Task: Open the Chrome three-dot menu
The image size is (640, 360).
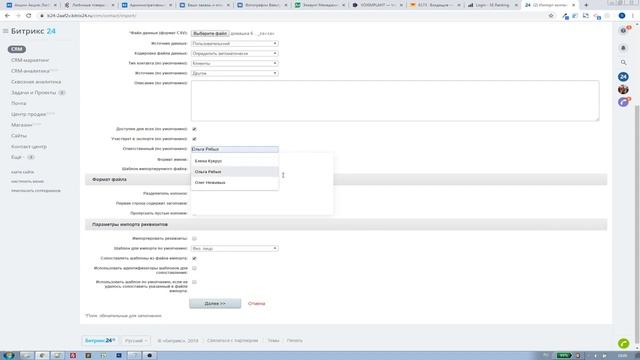Action: (x=633, y=16)
